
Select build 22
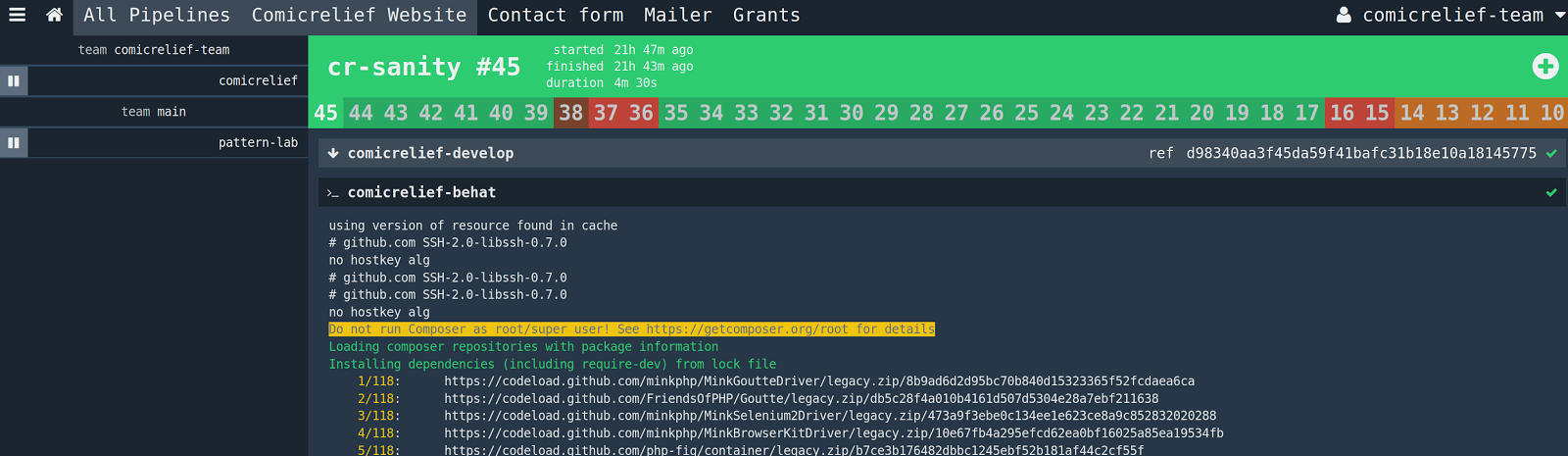[1132, 113]
